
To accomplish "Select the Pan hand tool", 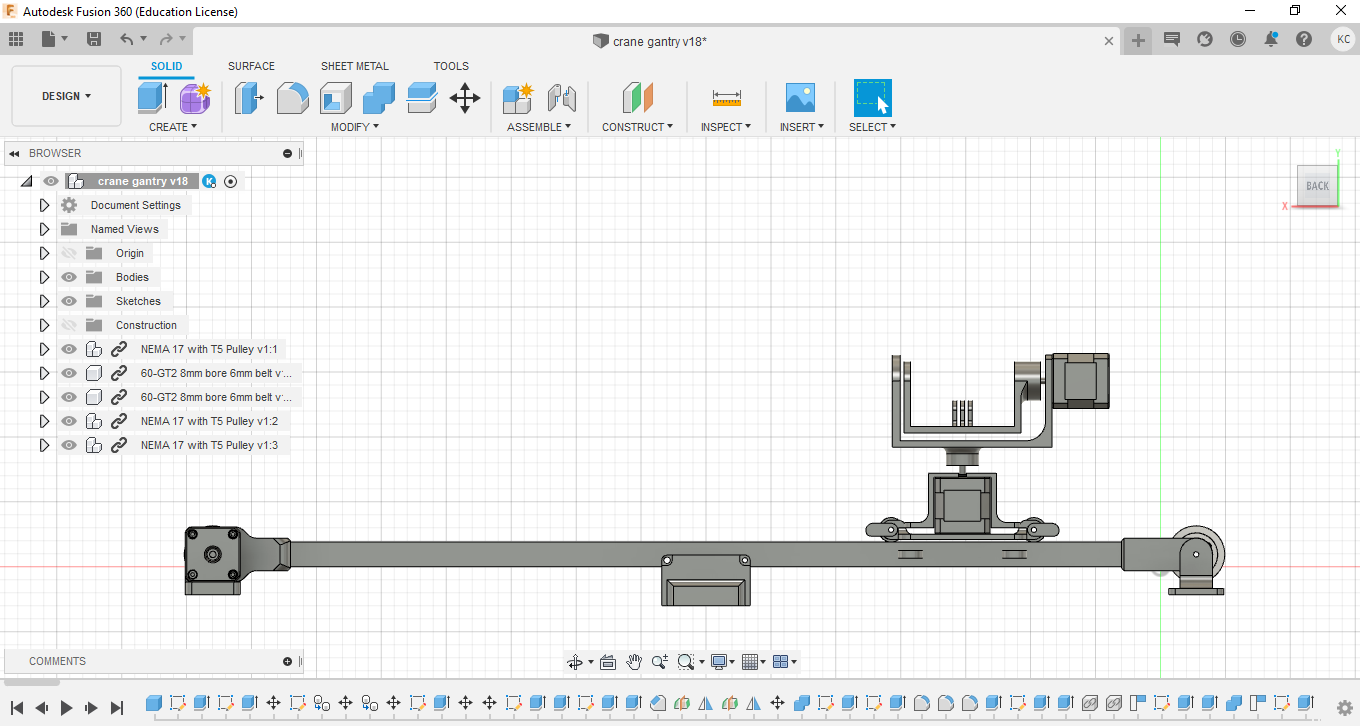I will pos(634,662).
